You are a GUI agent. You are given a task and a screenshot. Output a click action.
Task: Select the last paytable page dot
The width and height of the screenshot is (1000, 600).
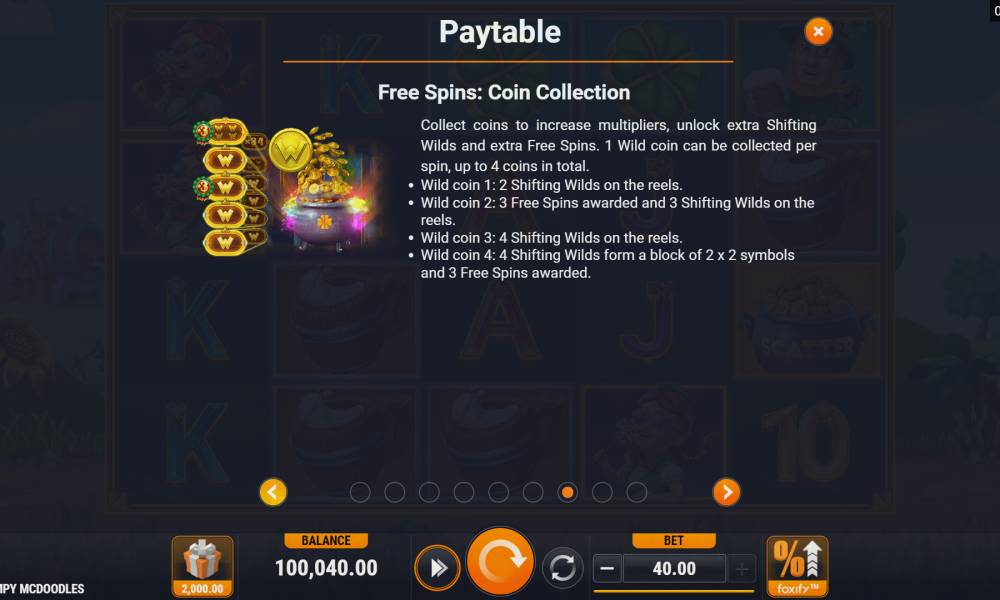click(636, 492)
